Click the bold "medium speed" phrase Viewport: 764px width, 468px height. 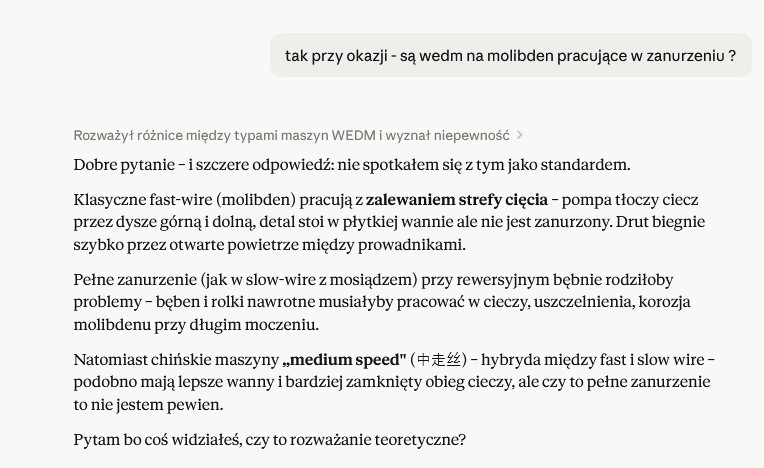[x=344, y=360]
